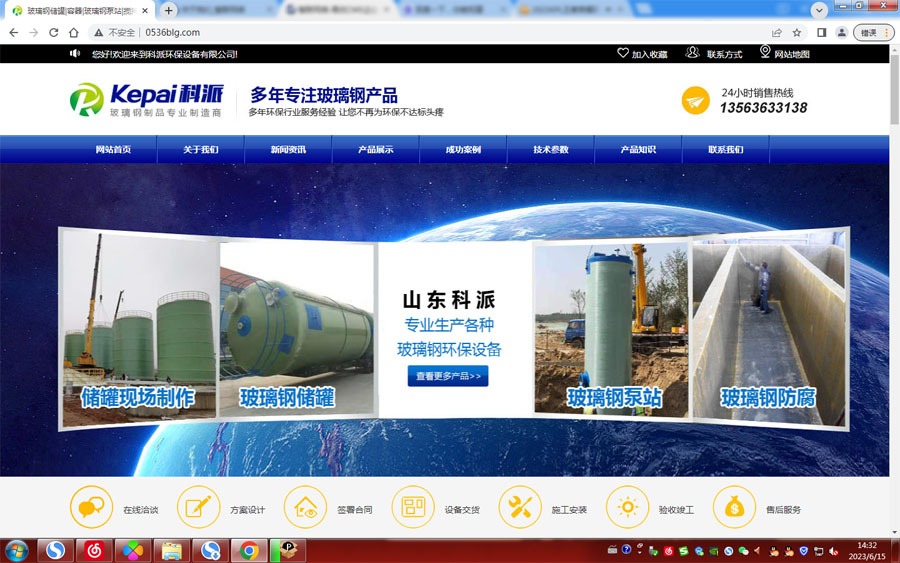
Task: Open the 网站首页 navigation menu item
Action: coord(113,150)
